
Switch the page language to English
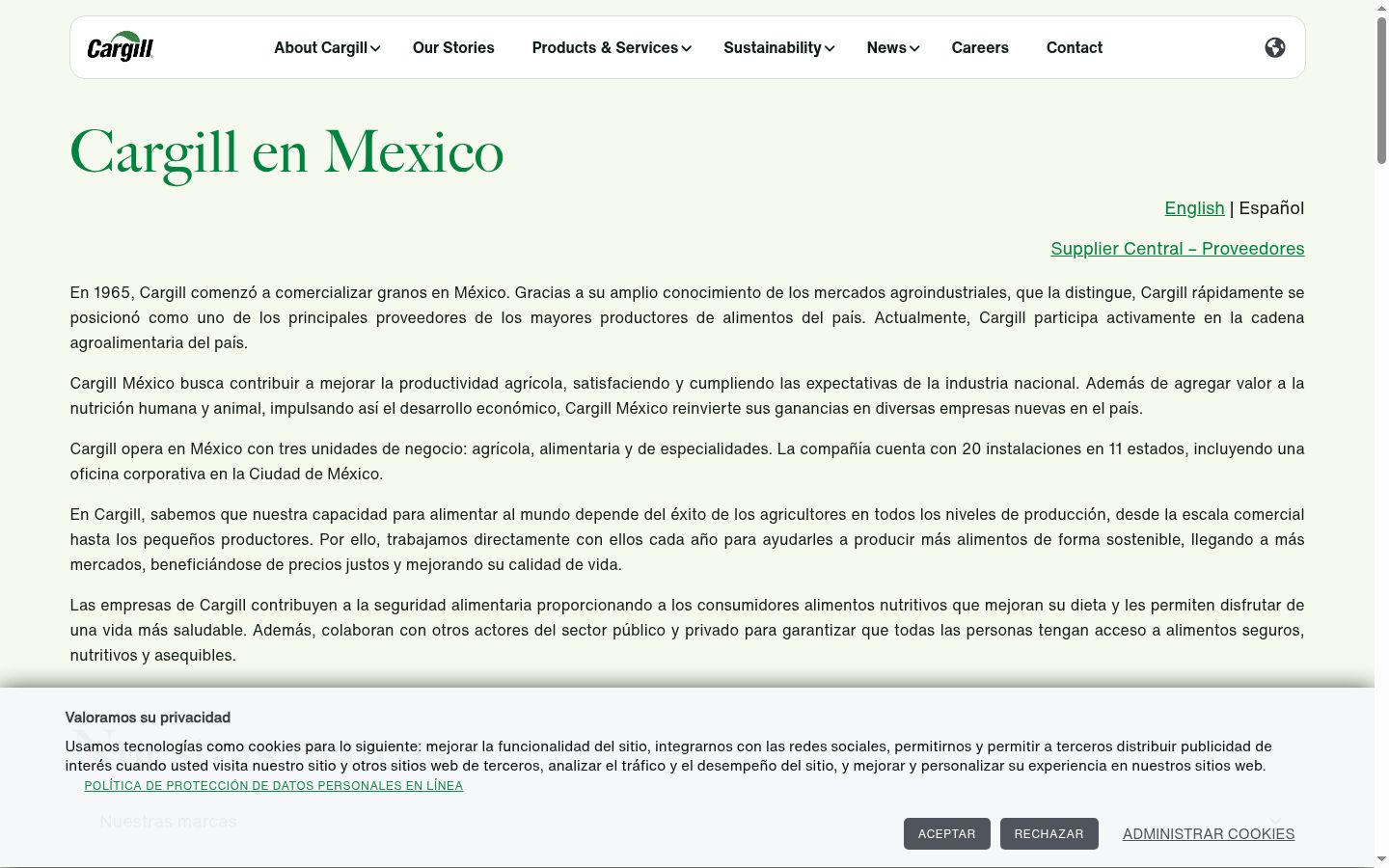[x=1194, y=208]
